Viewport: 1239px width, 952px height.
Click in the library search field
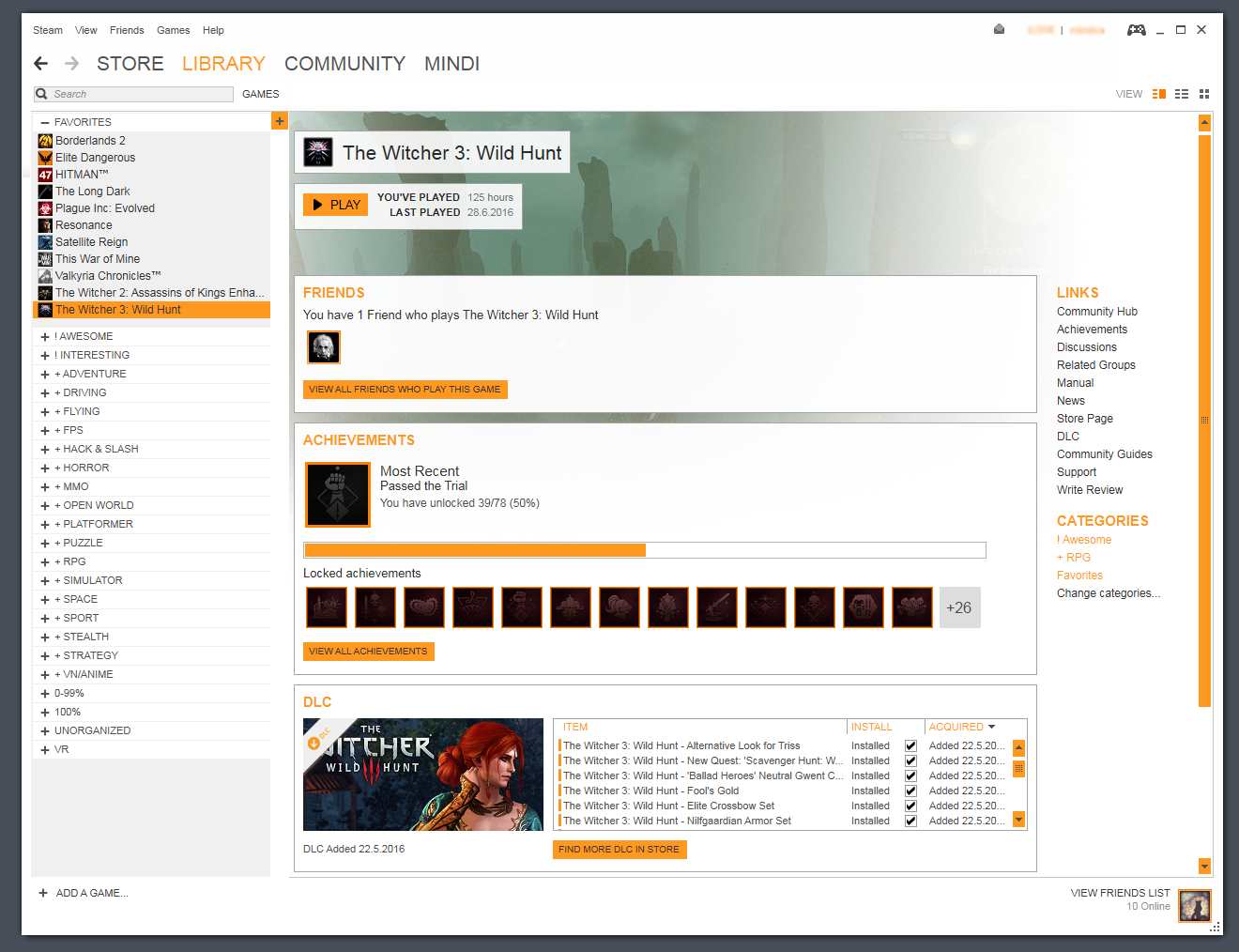(133, 94)
